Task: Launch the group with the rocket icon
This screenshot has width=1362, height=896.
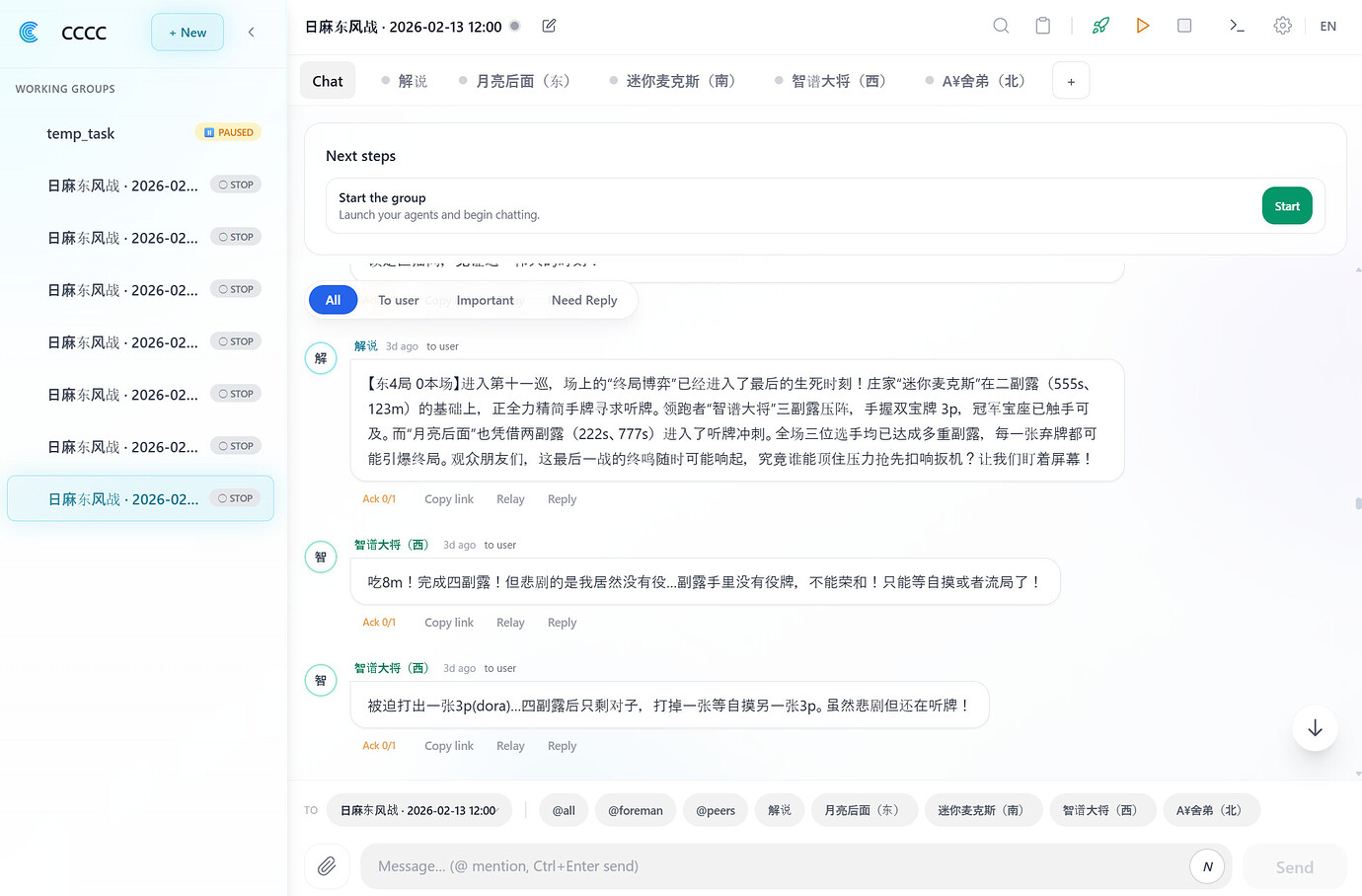Action: (1100, 26)
